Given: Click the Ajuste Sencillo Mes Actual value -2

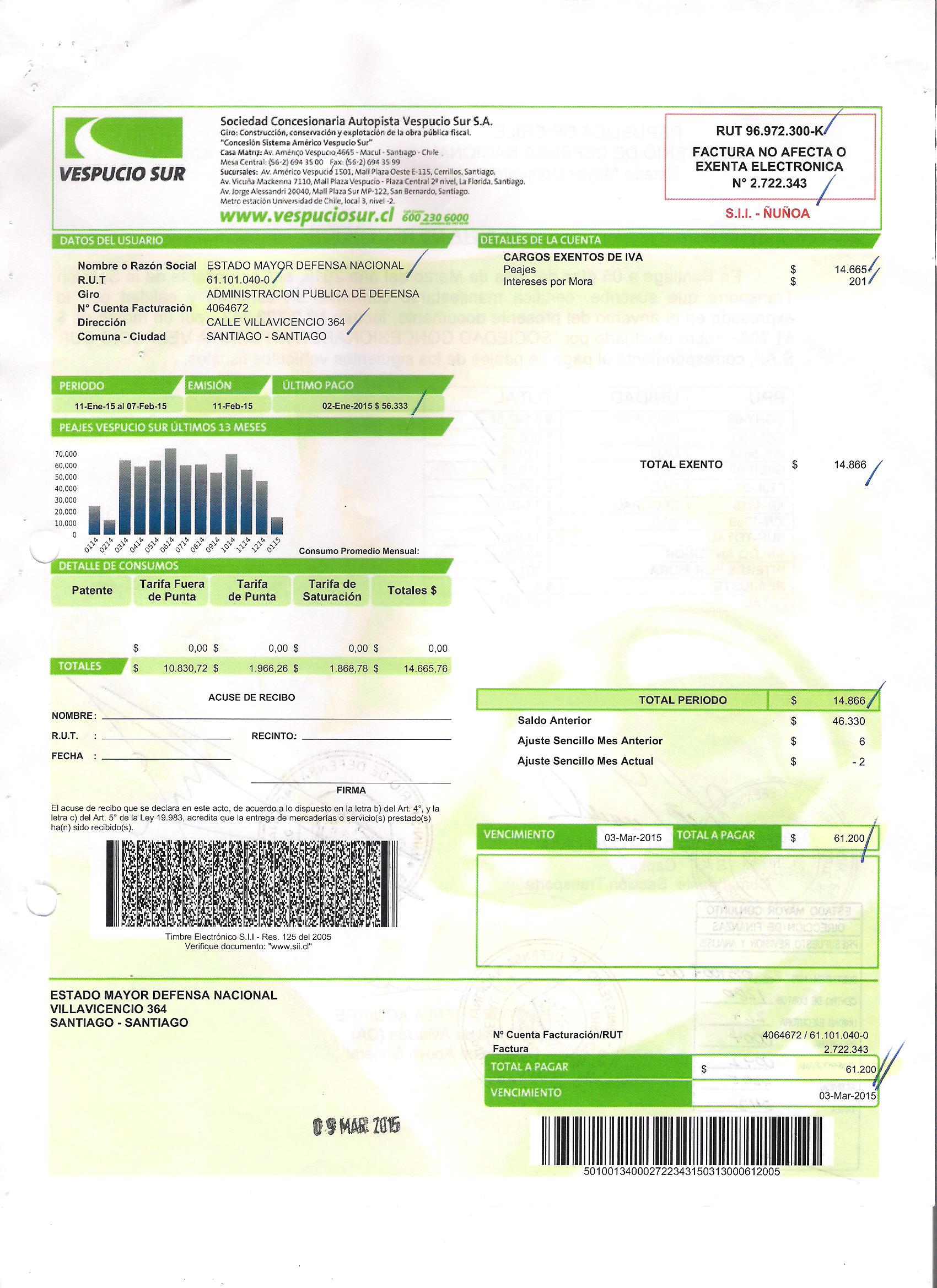Looking at the screenshot, I should 859,762.
